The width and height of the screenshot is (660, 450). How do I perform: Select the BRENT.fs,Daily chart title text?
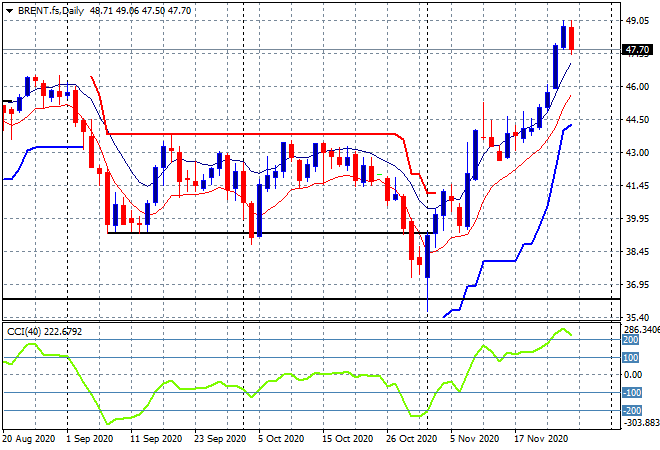51,11
